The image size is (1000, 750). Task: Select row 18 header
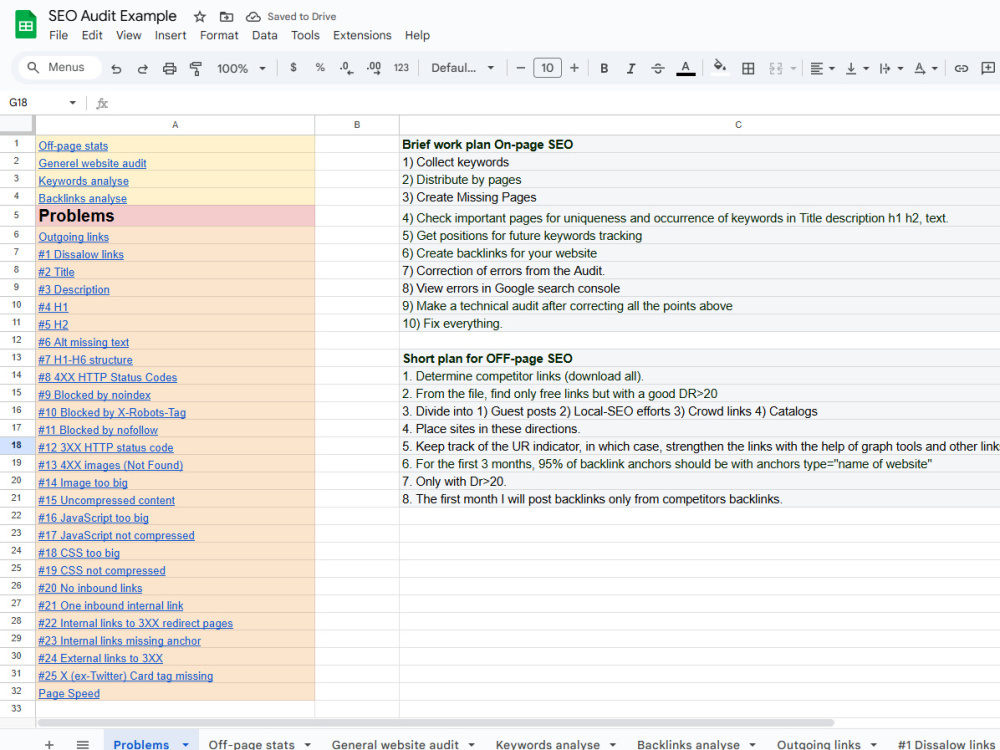pos(17,445)
